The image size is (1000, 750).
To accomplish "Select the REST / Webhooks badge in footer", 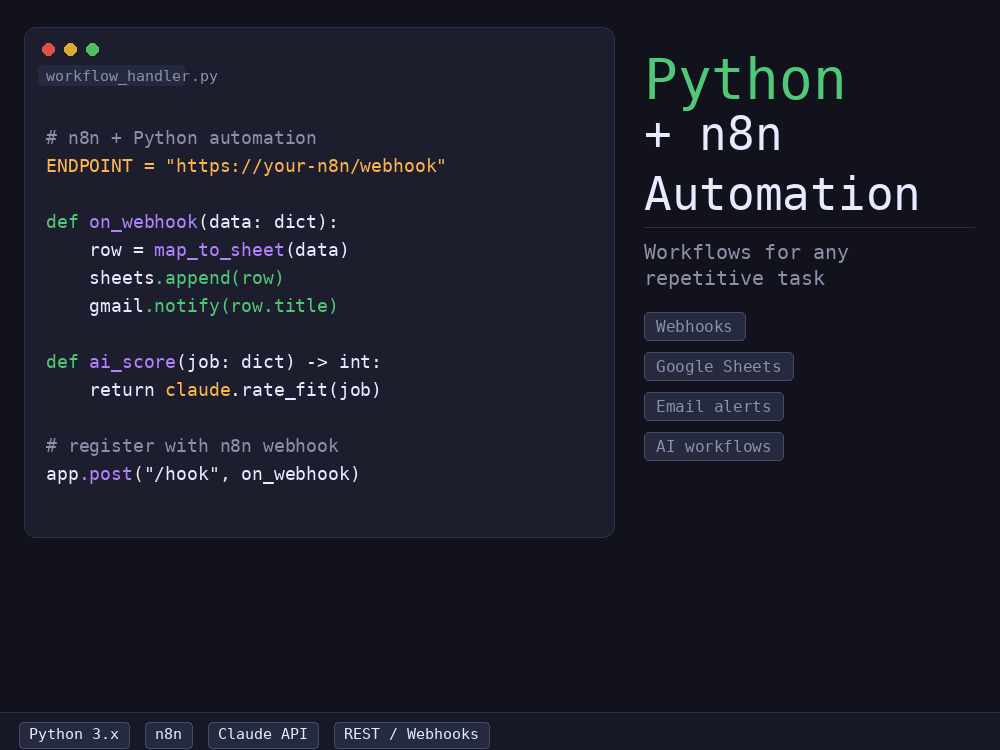I will [x=412, y=735].
